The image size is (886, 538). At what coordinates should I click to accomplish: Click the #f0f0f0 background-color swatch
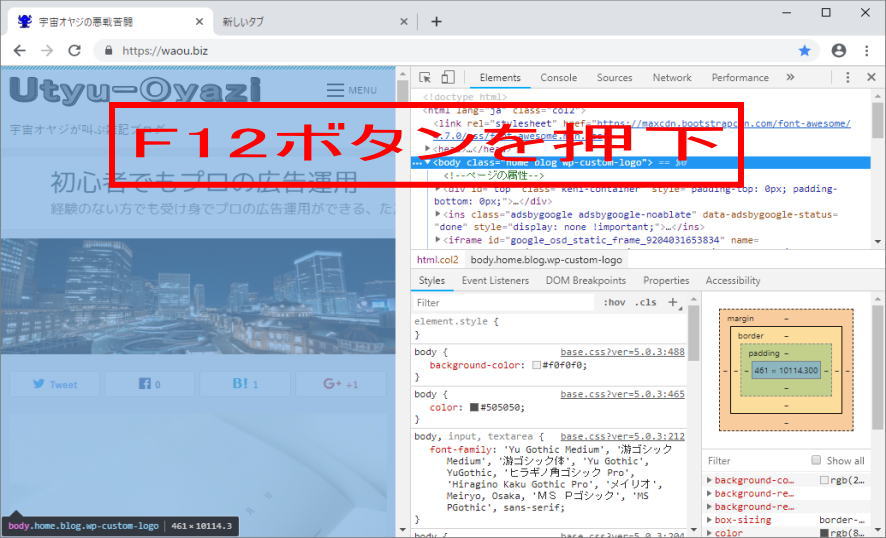pos(537,366)
